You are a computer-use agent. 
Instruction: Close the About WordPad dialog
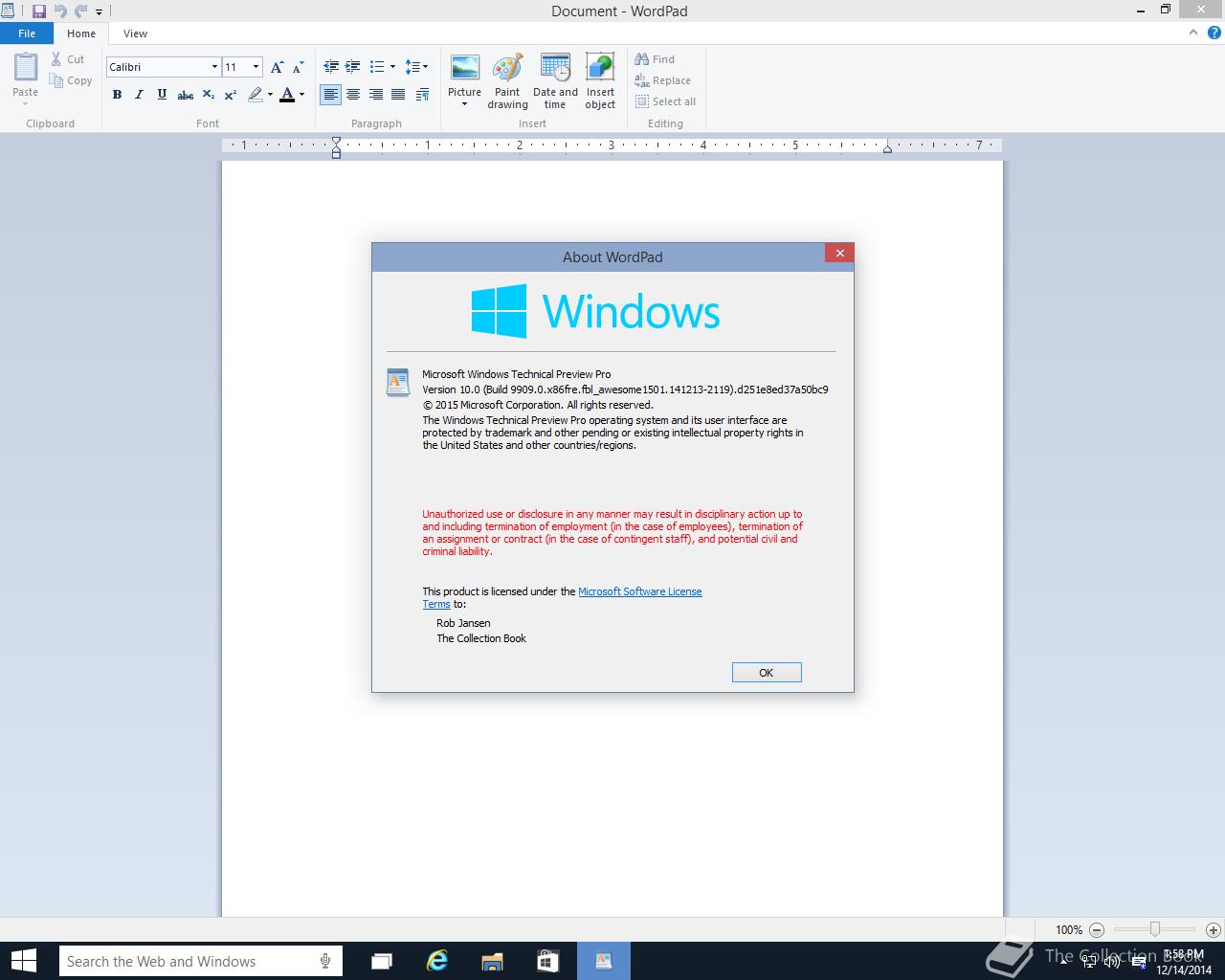(839, 253)
